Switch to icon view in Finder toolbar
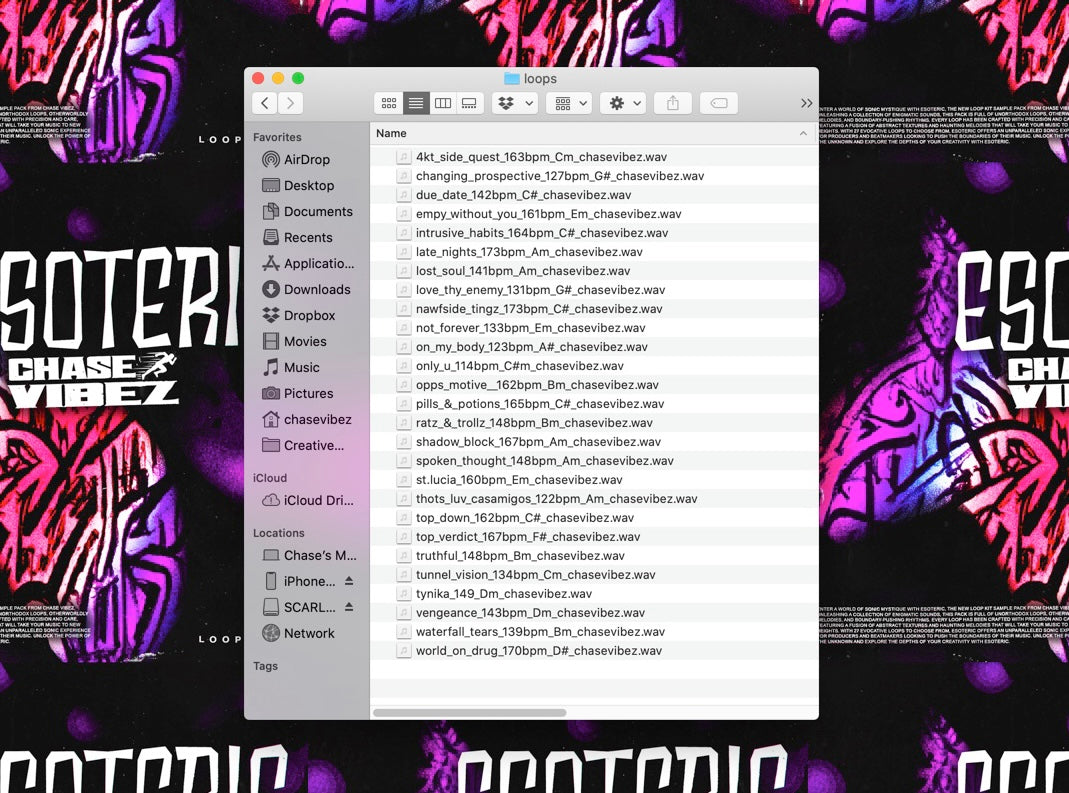 [x=389, y=104]
